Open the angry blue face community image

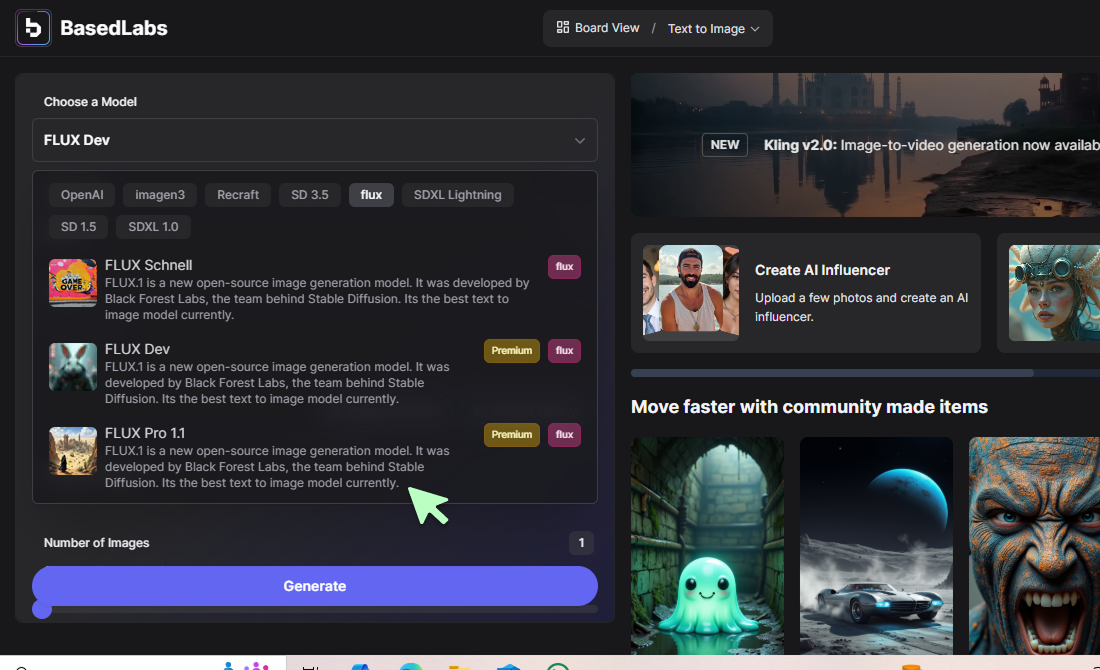(1035, 546)
